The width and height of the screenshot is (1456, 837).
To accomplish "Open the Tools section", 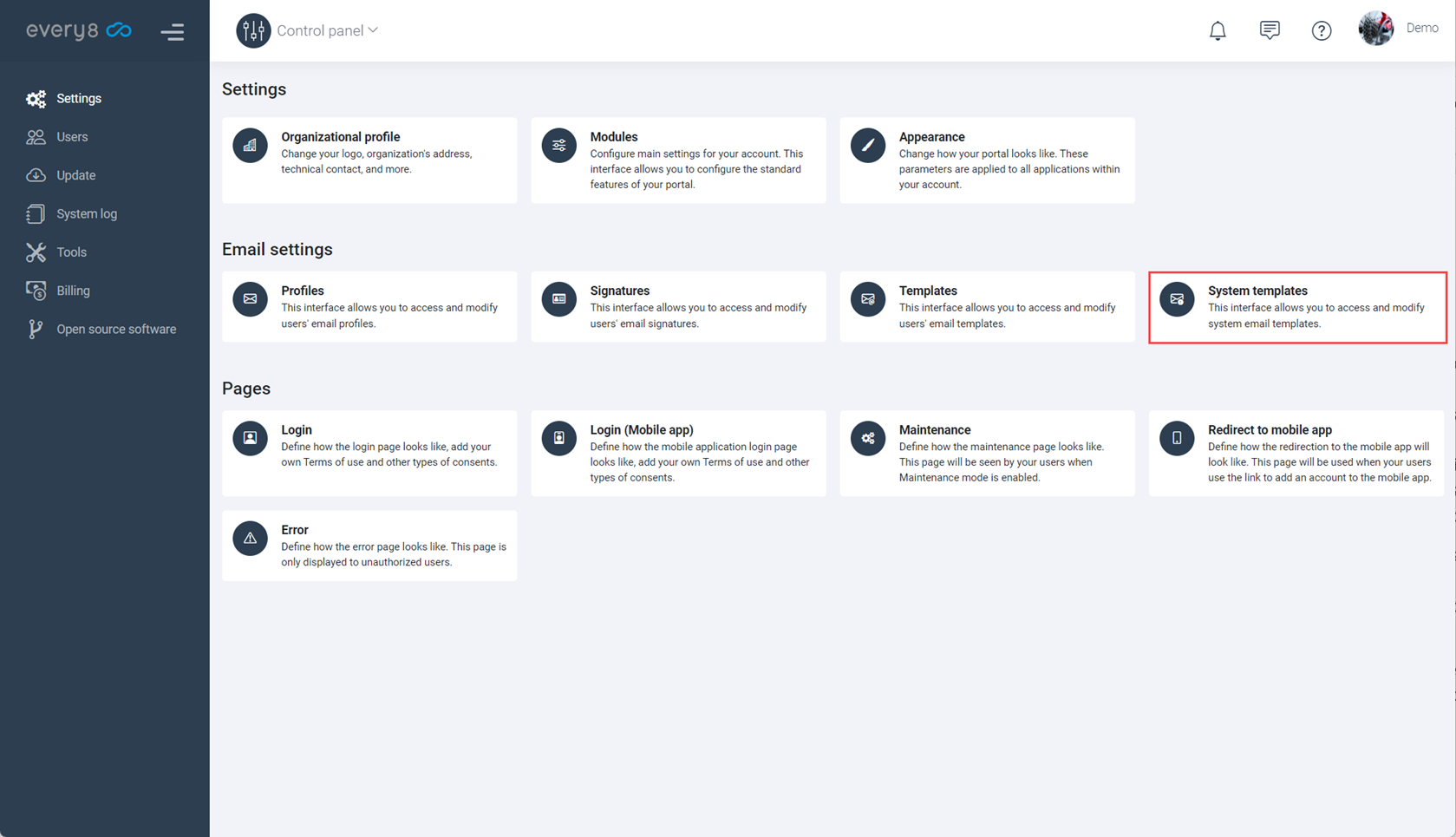I will pos(70,252).
